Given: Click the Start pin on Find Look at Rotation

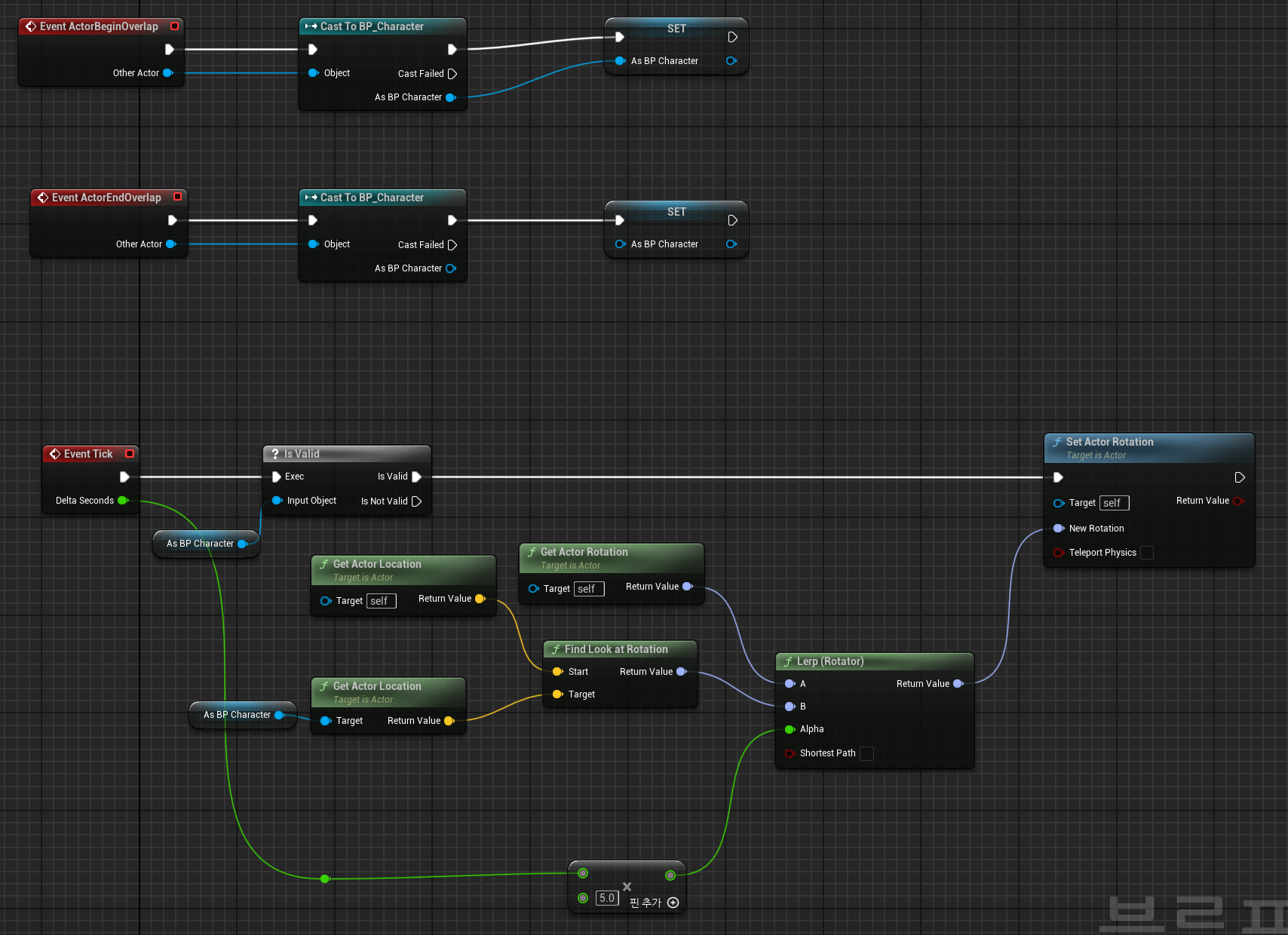Looking at the screenshot, I should click(557, 672).
